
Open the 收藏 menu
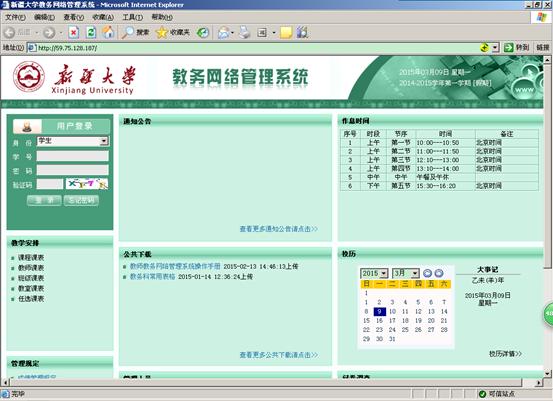[103, 17]
